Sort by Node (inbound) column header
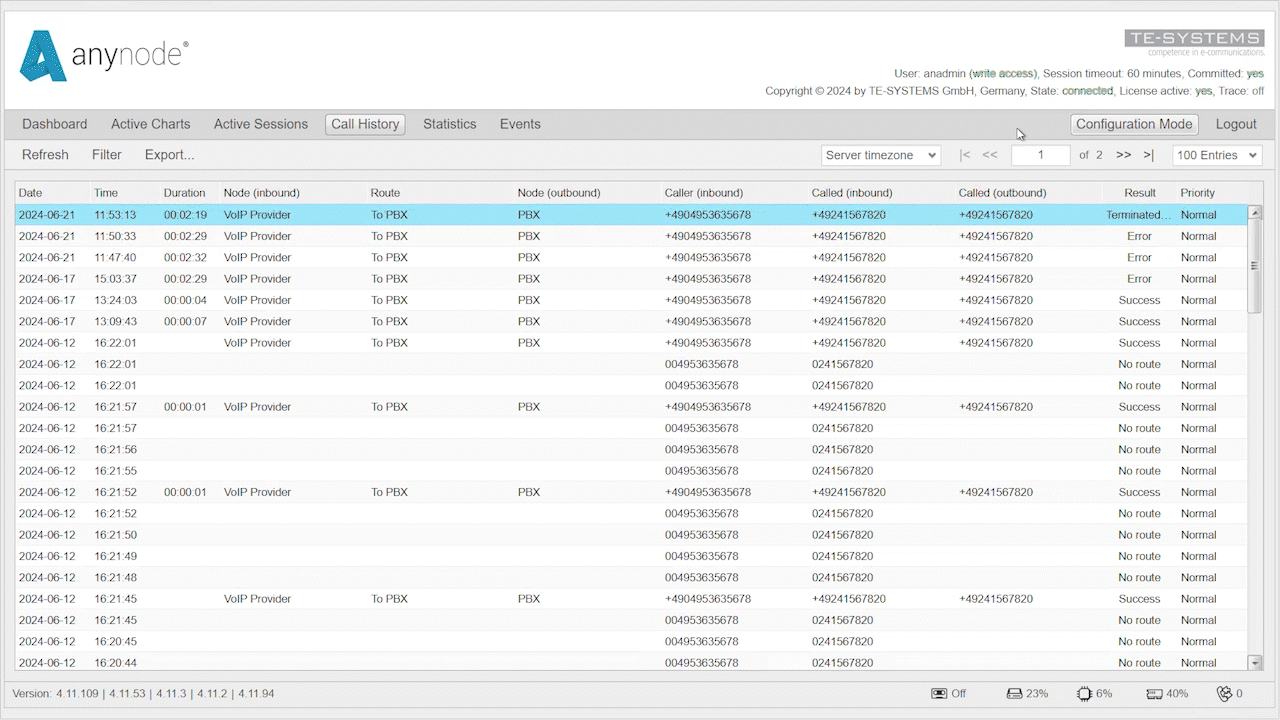This screenshot has height=720, width=1280. tap(293, 193)
